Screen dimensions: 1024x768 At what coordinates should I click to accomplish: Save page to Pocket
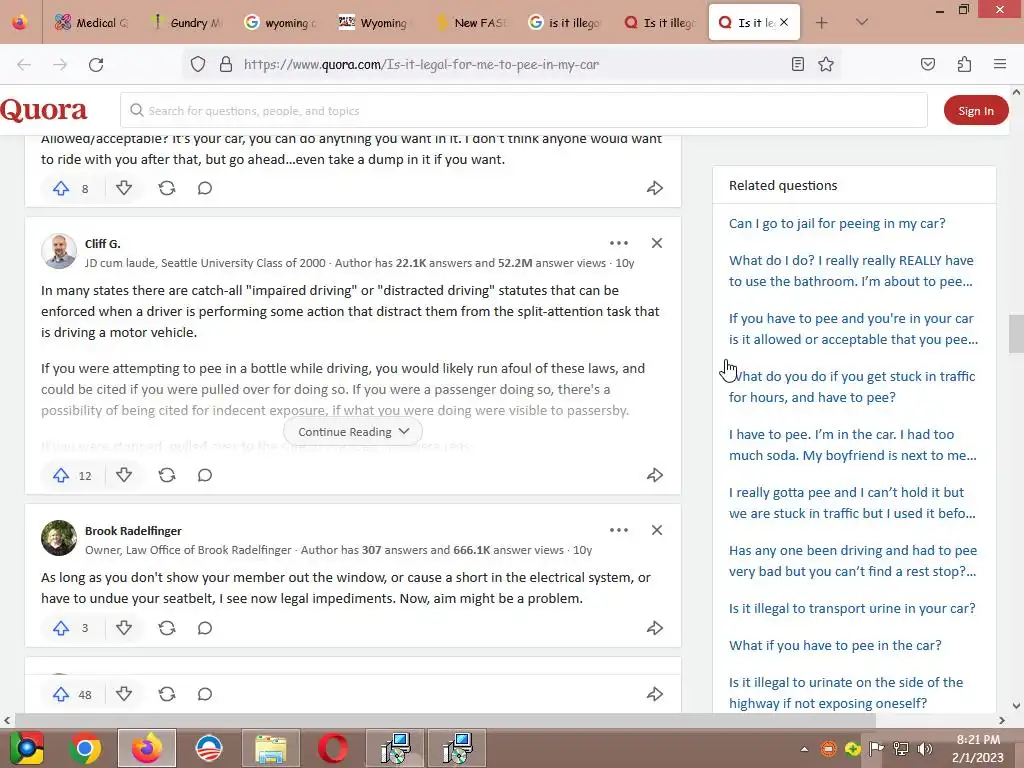pyautogui.click(x=928, y=65)
